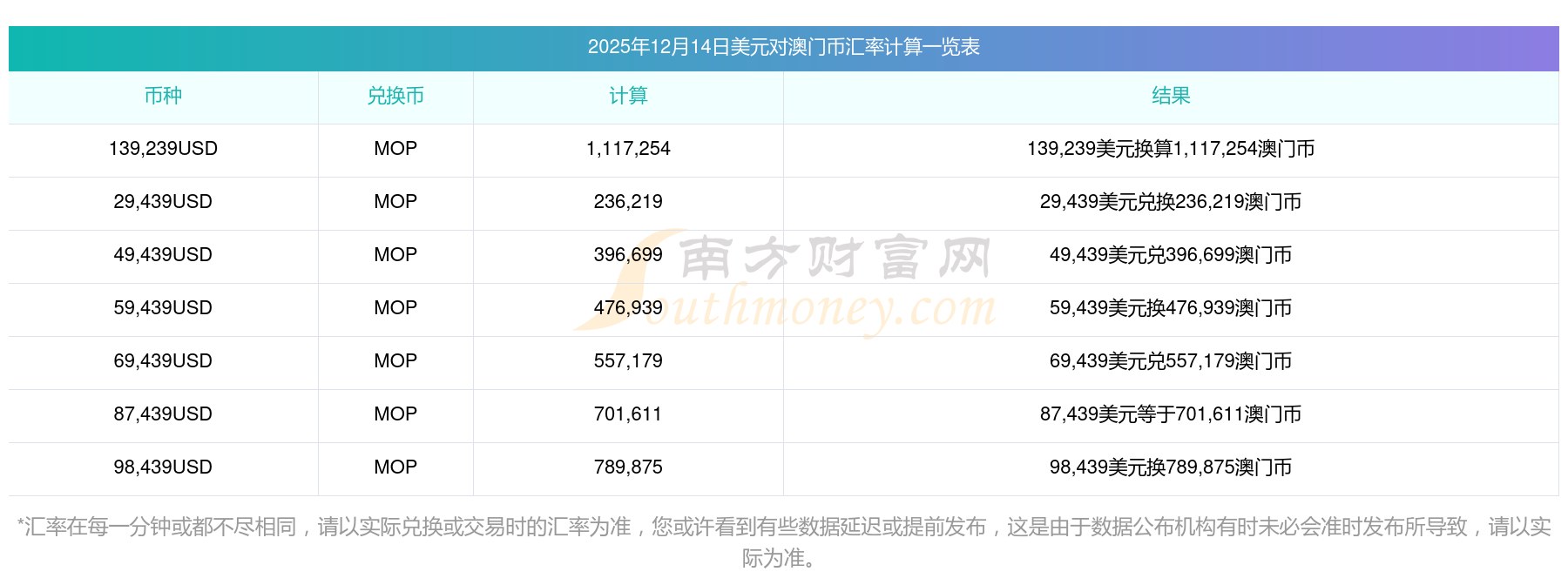Viewport: 1568px width, 585px height.
Task: Click result 59,439美元换476,939澳门币
Action: click(1171, 308)
